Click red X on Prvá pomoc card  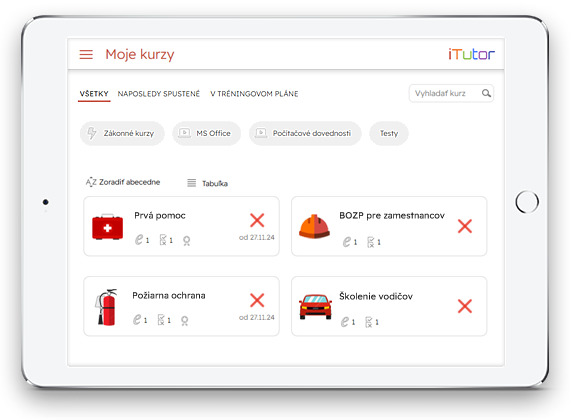click(257, 220)
